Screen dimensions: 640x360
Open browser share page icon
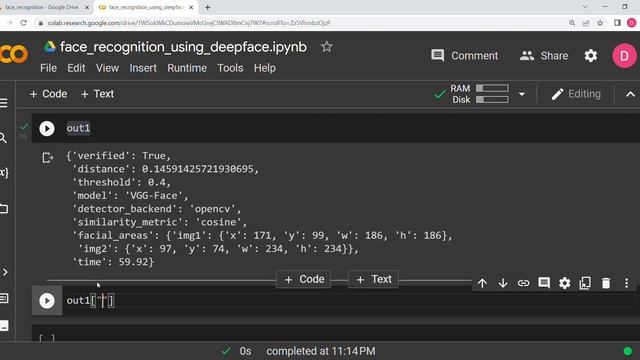click(586, 23)
